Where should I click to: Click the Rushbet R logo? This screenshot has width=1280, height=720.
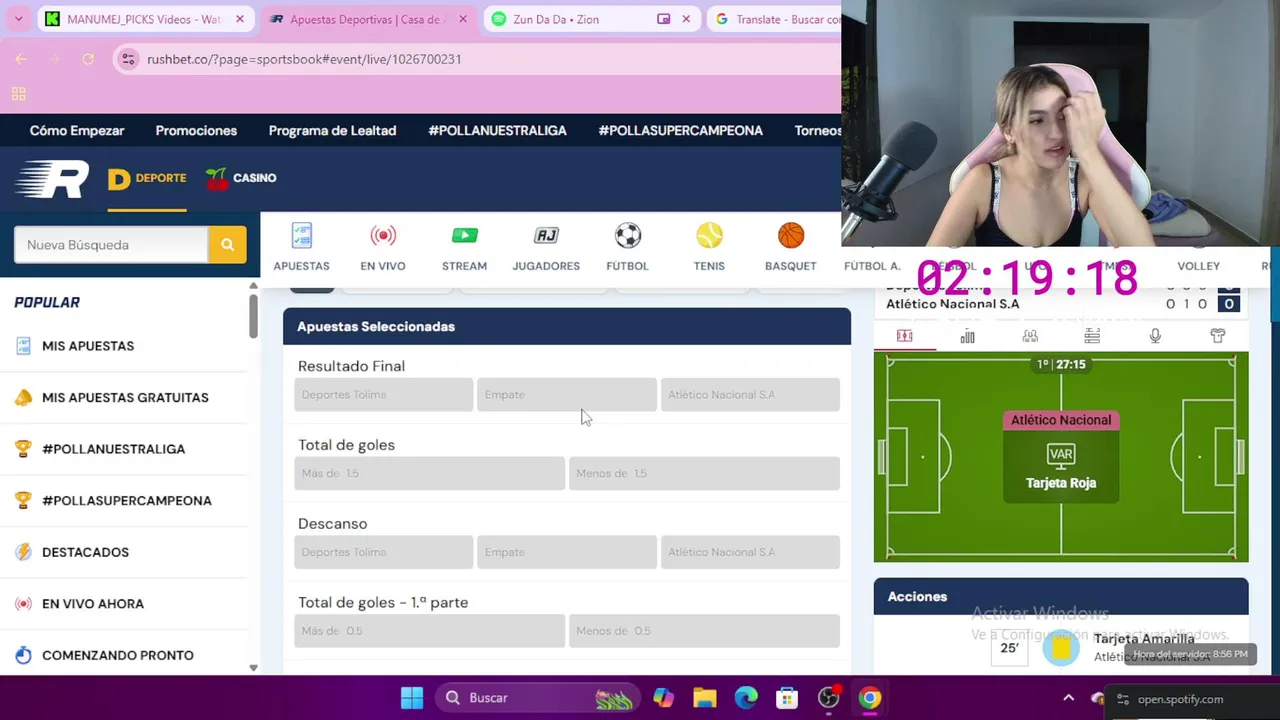[x=52, y=179]
